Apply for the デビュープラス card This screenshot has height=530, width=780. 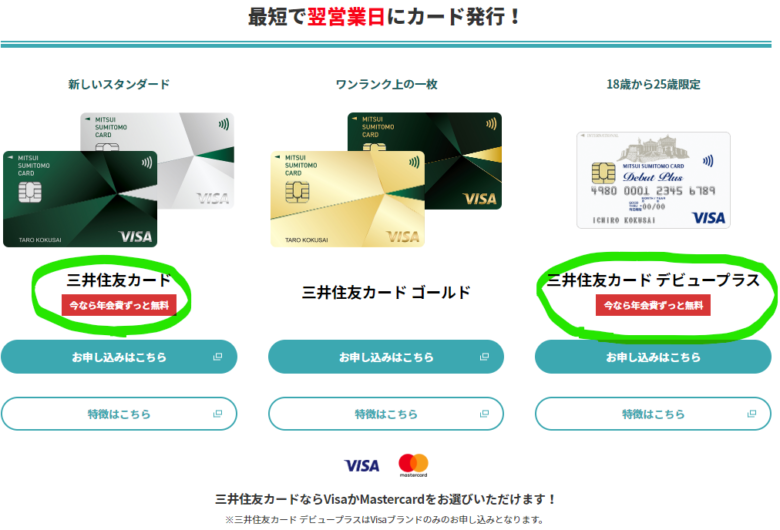(653, 357)
